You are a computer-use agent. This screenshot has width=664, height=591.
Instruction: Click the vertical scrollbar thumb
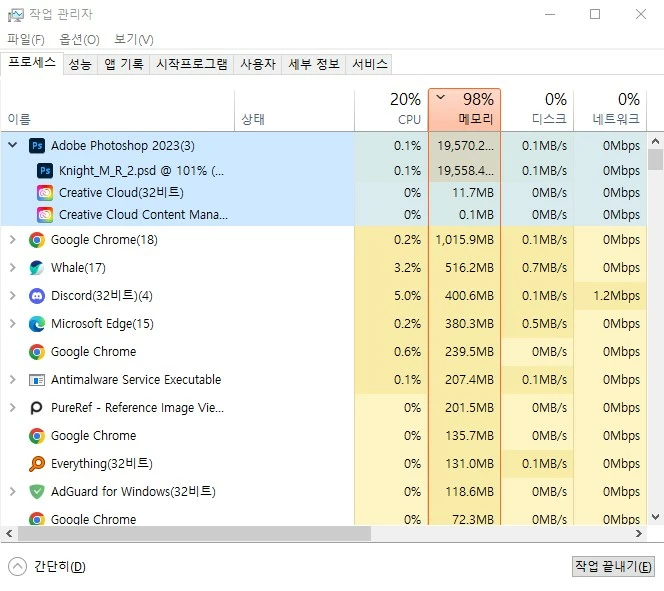(x=656, y=160)
